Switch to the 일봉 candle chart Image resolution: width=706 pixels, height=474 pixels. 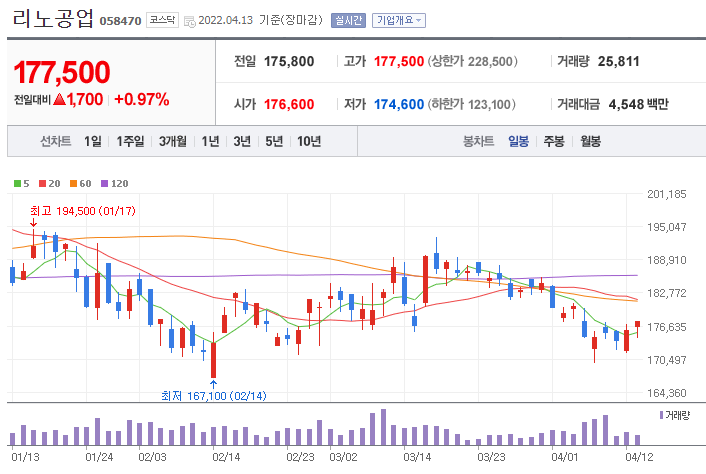click(518, 141)
